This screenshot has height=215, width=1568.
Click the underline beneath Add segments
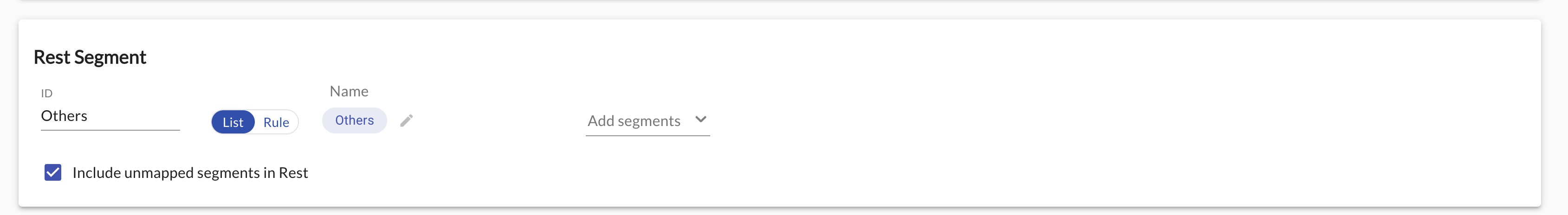coord(647,135)
